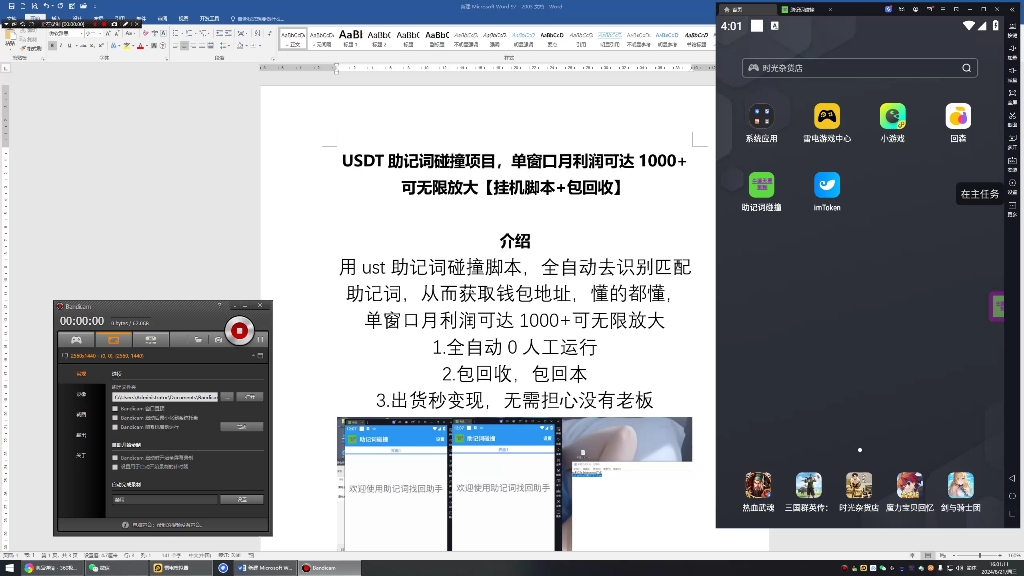Screen dimensions: 1024x576
Task: Click Bandicam pause button
Action: (260, 340)
